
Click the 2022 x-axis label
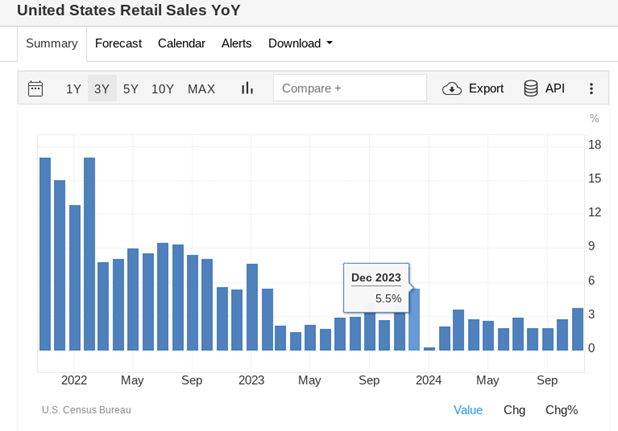click(x=74, y=381)
